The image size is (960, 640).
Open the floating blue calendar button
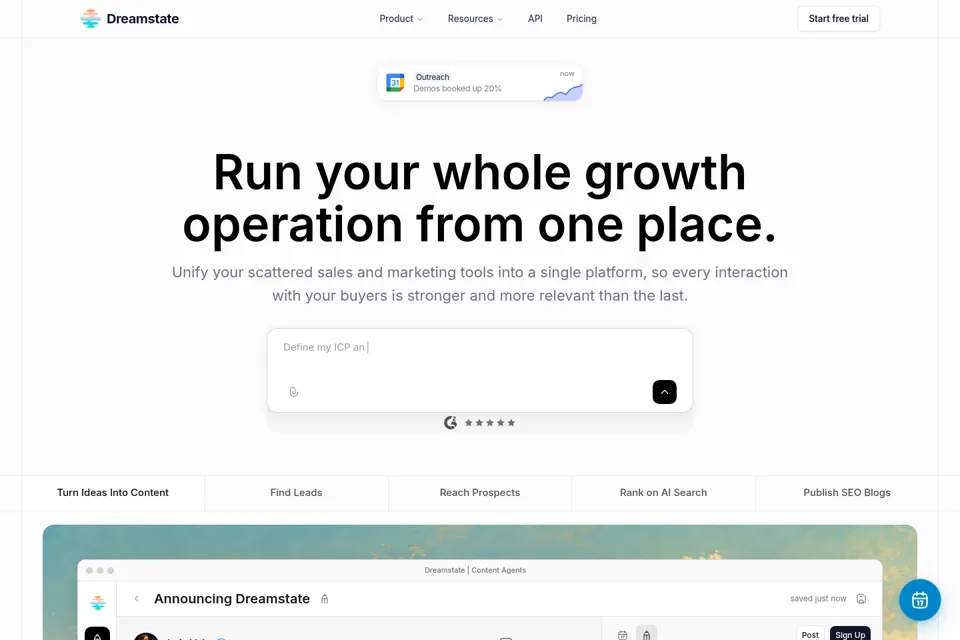(x=920, y=600)
